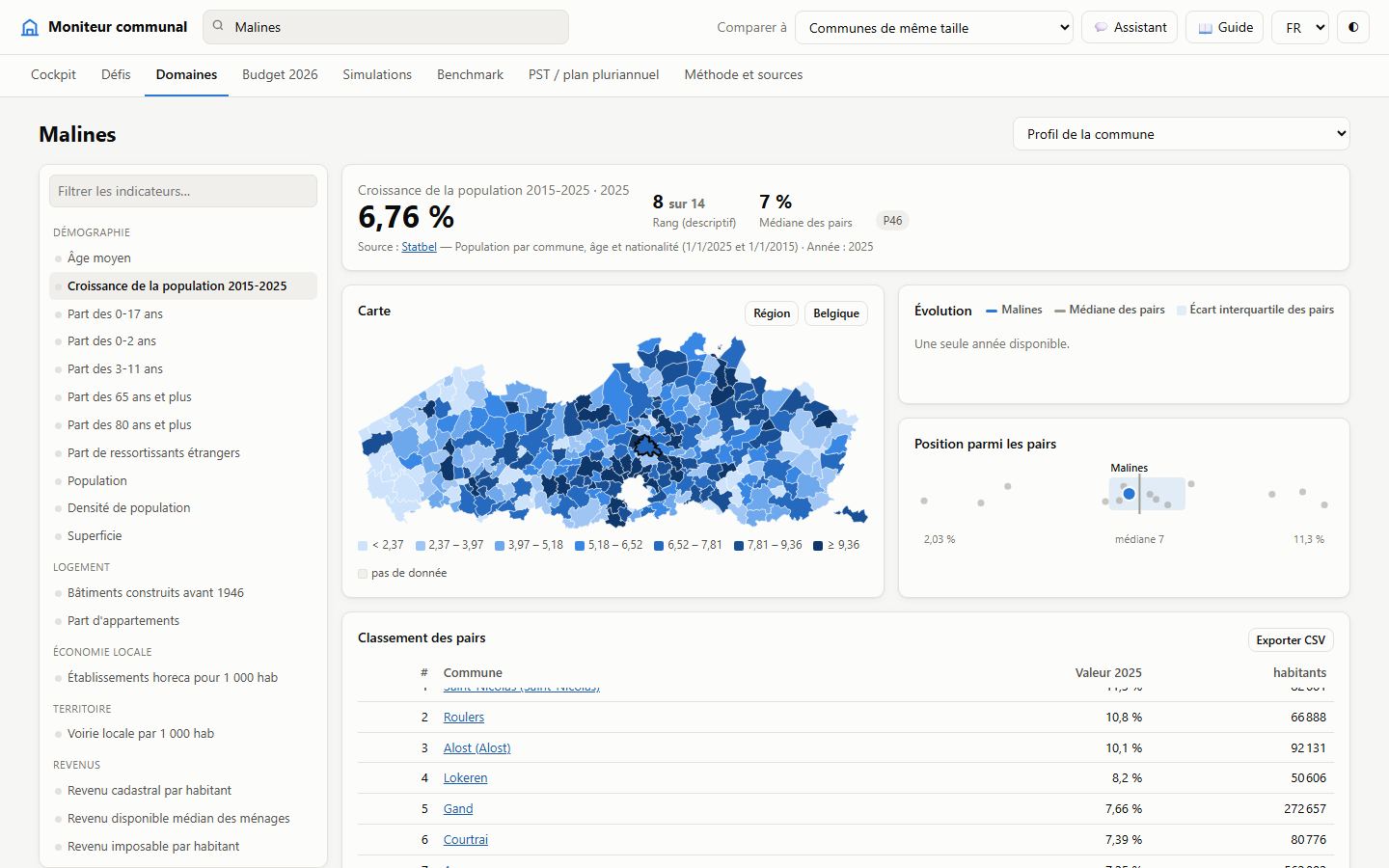This screenshot has width=1389, height=868.
Task: Click the darkest ≥ 9,36 legend swatch
Action: point(819,546)
